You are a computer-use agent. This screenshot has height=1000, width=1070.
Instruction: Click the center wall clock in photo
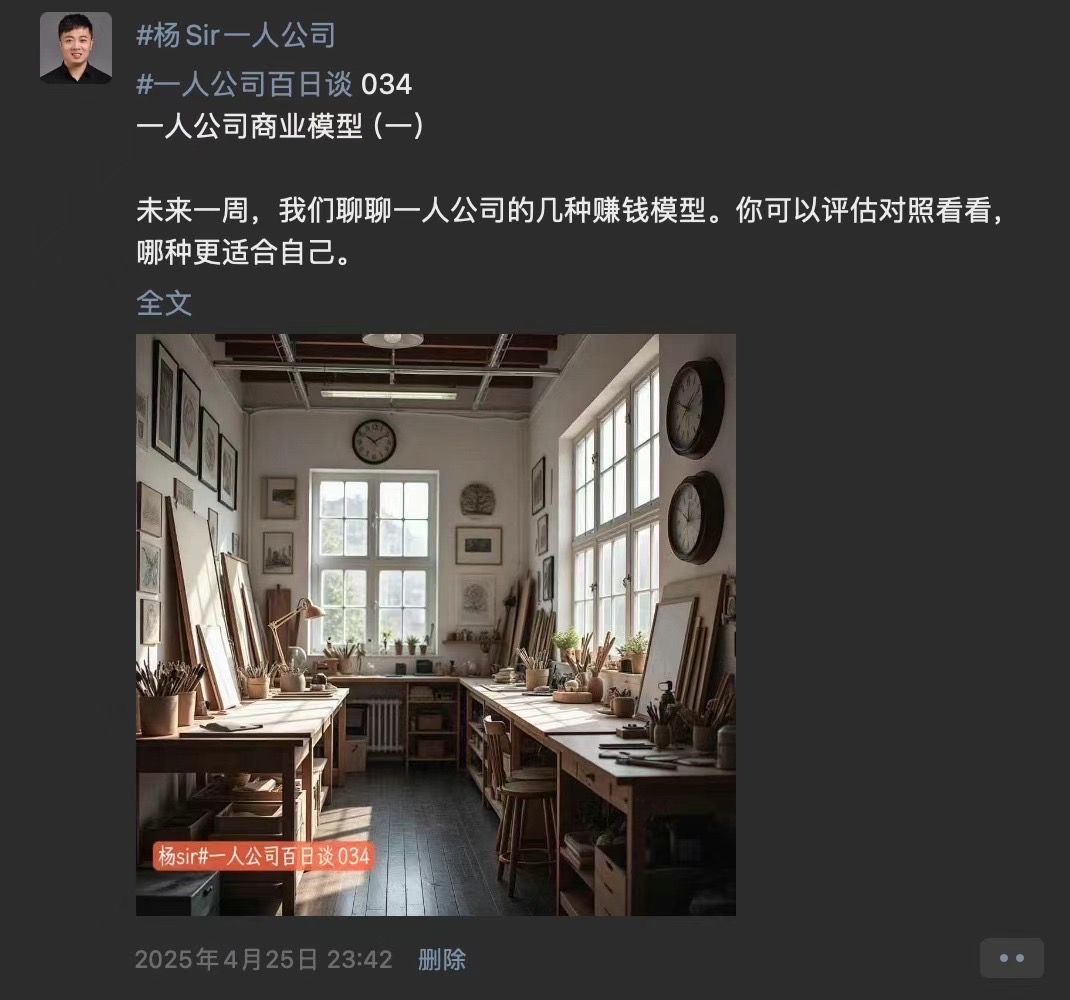pyautogui.click(x=374, y=442)
